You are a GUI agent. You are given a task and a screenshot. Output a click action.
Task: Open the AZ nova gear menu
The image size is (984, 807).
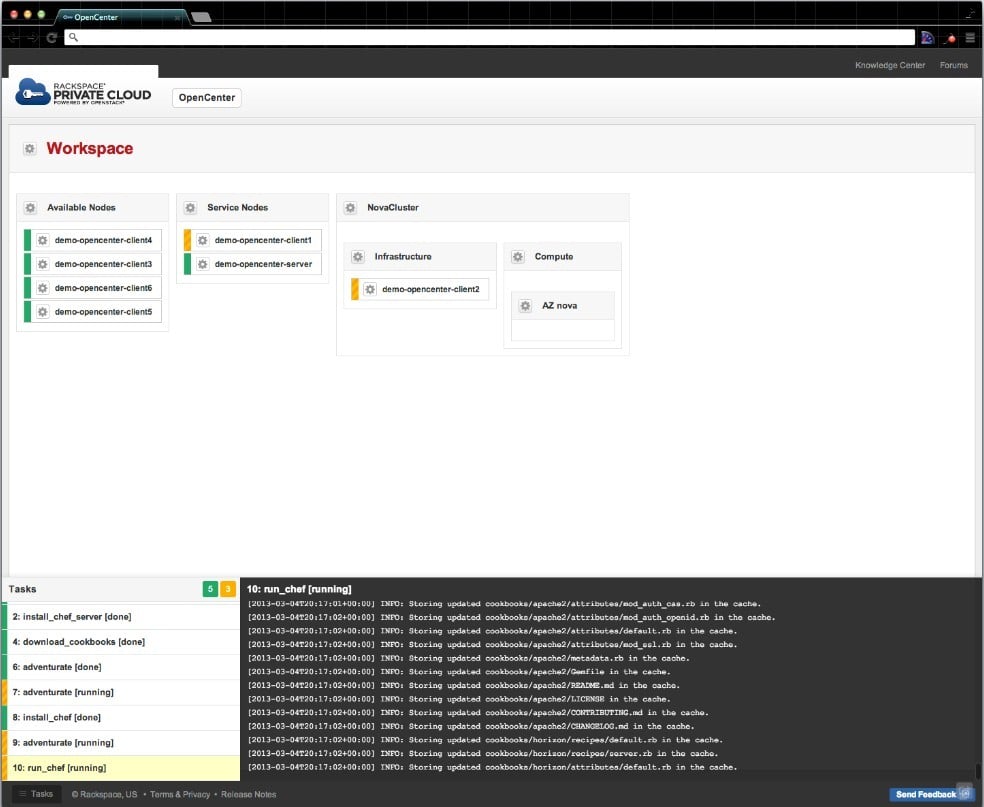[x=525, y=306]
